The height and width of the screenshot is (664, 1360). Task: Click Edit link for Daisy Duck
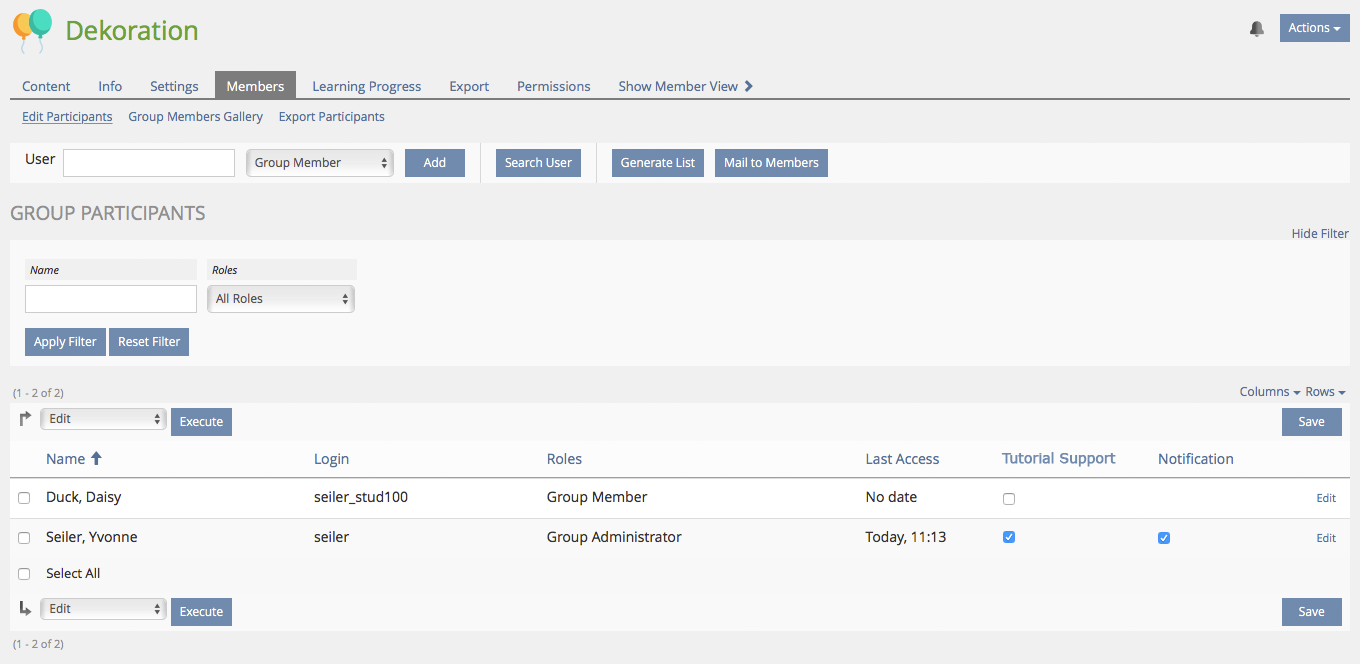tap(1326, 498)
